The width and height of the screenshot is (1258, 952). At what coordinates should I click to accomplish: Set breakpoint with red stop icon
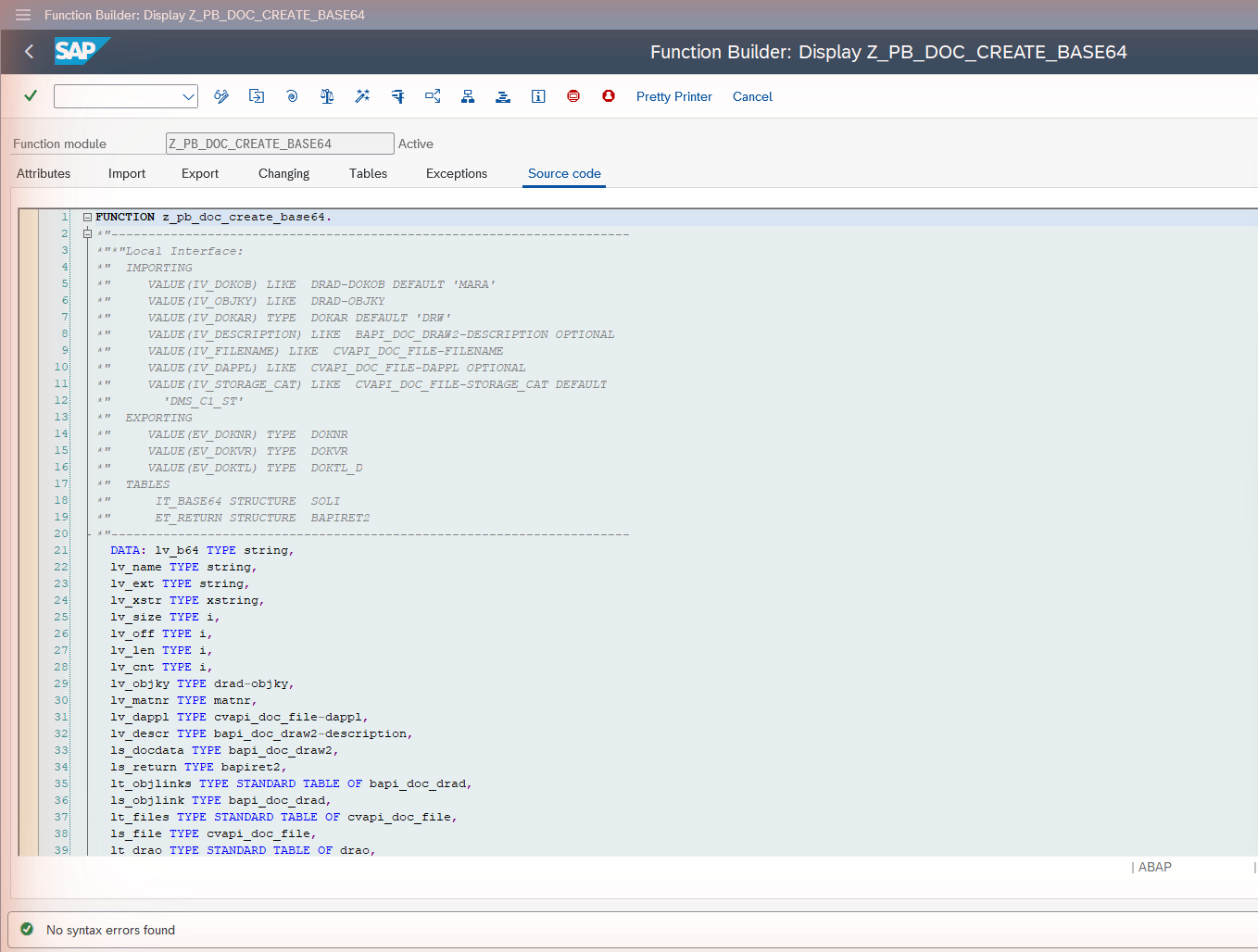573,96
